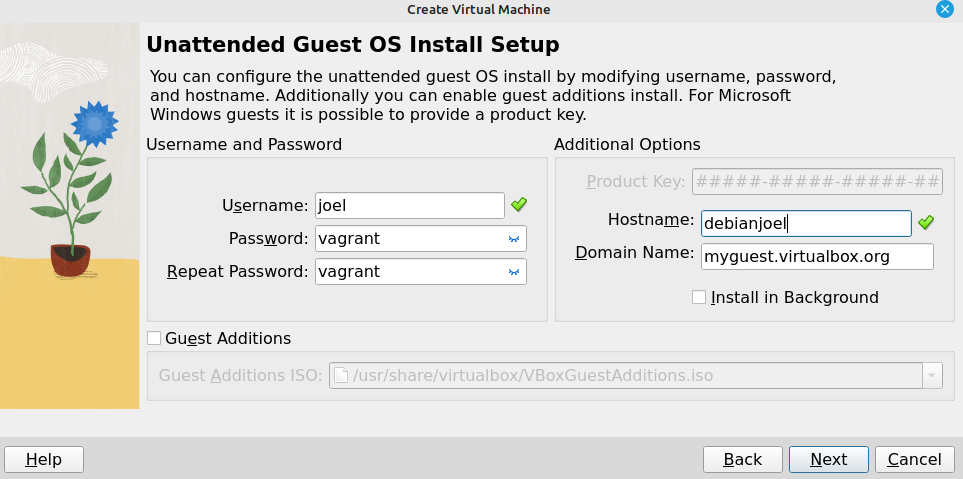Go to Next wizard step

(828, 459)
